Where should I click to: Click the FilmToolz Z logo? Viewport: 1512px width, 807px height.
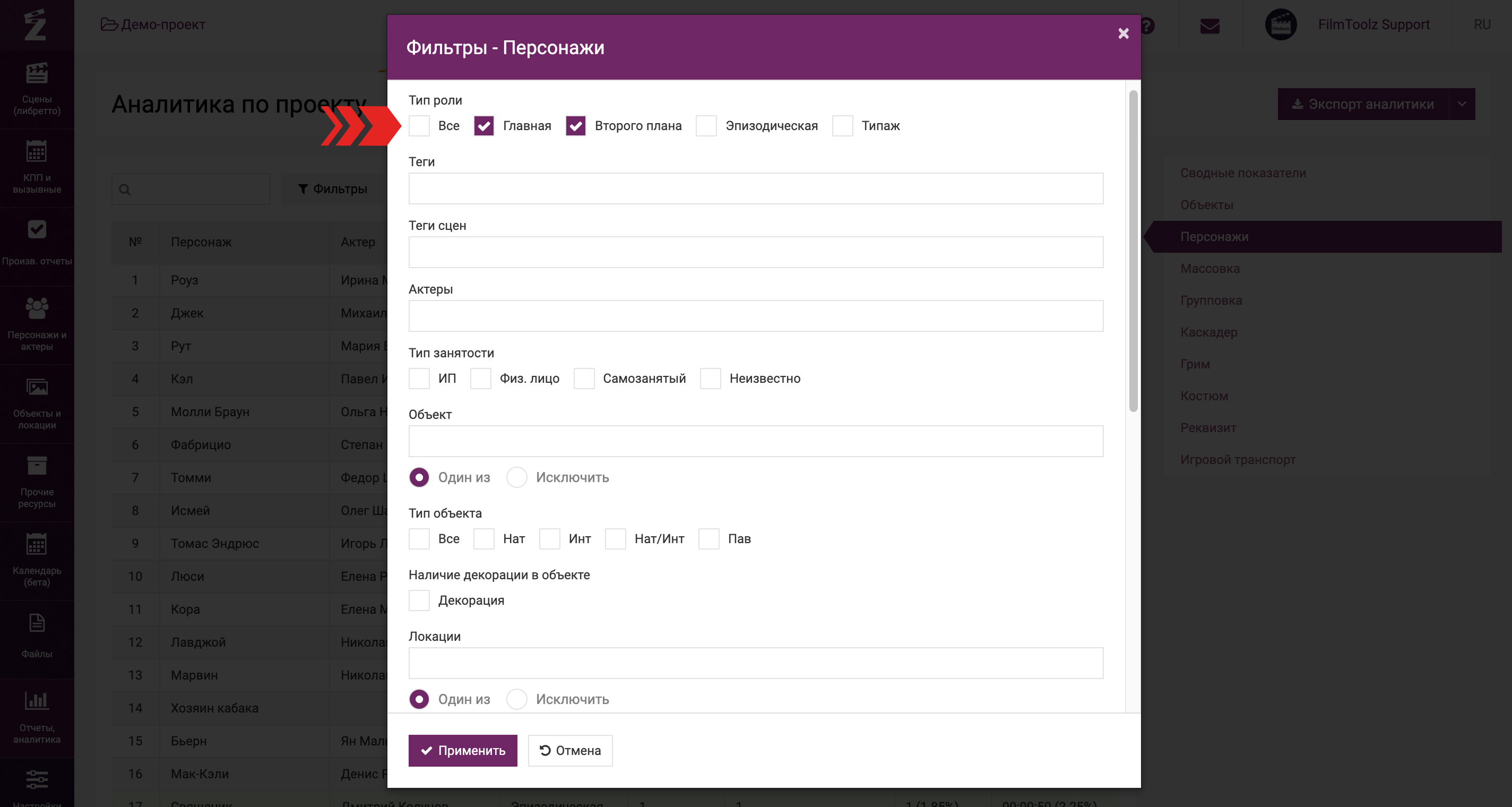(x=35, y=24)
